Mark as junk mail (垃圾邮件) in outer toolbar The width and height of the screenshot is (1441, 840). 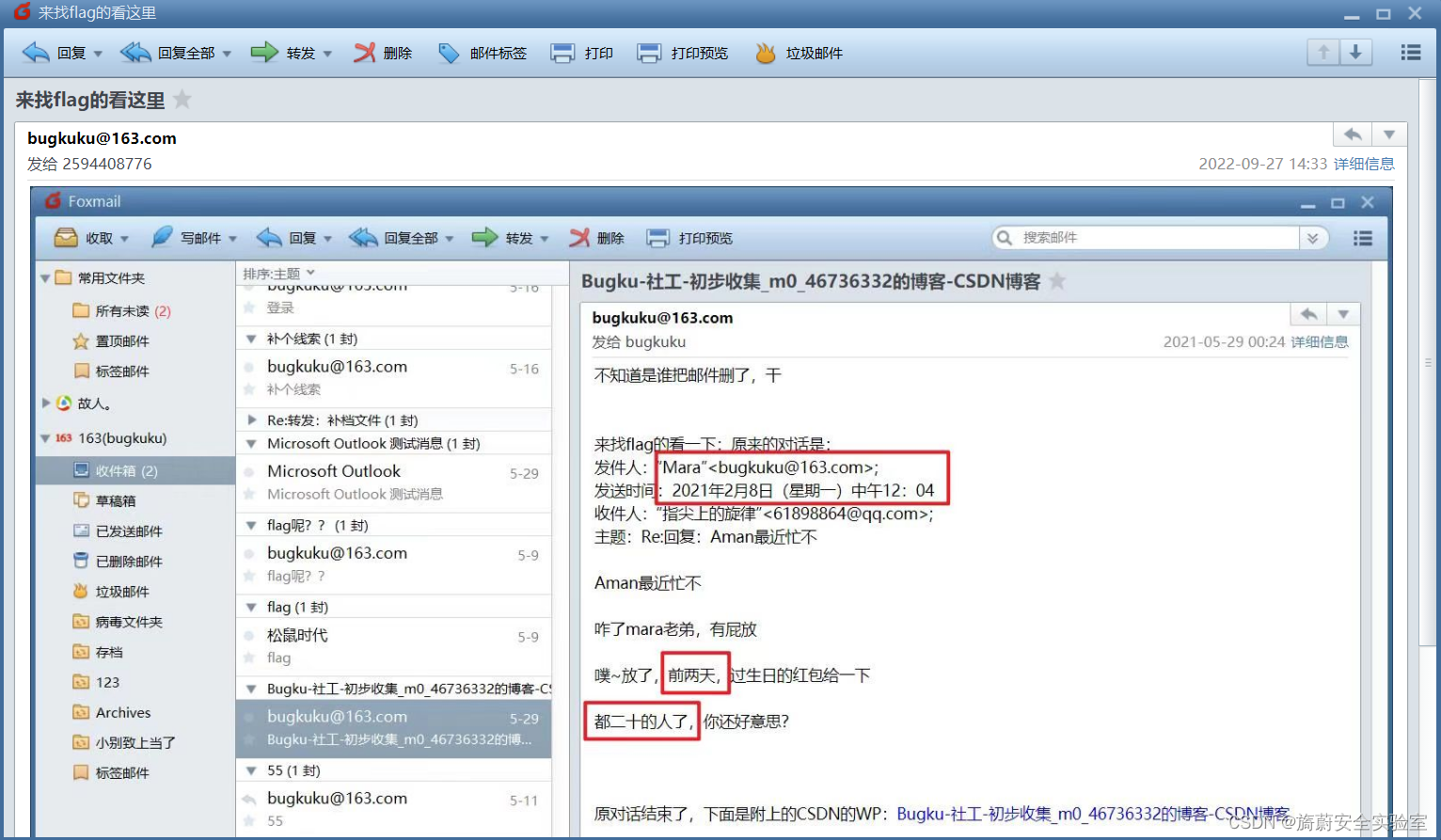(x=800, y=54)
